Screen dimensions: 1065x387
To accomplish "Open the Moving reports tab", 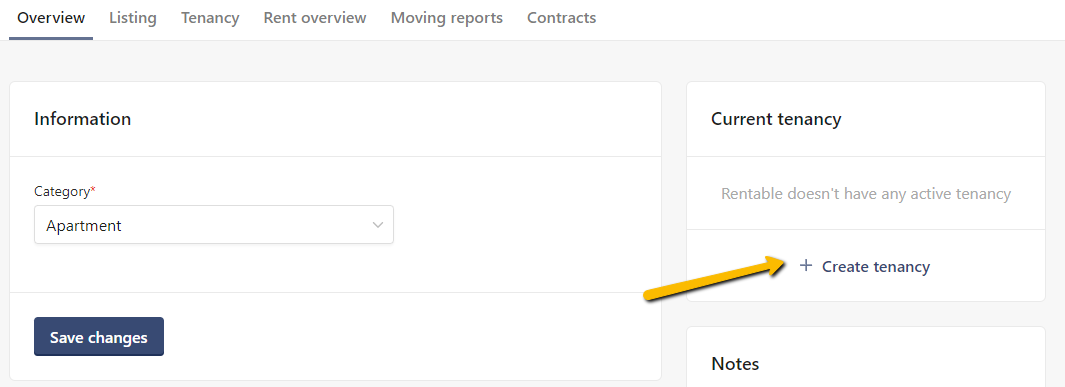I will coord(447,18).
